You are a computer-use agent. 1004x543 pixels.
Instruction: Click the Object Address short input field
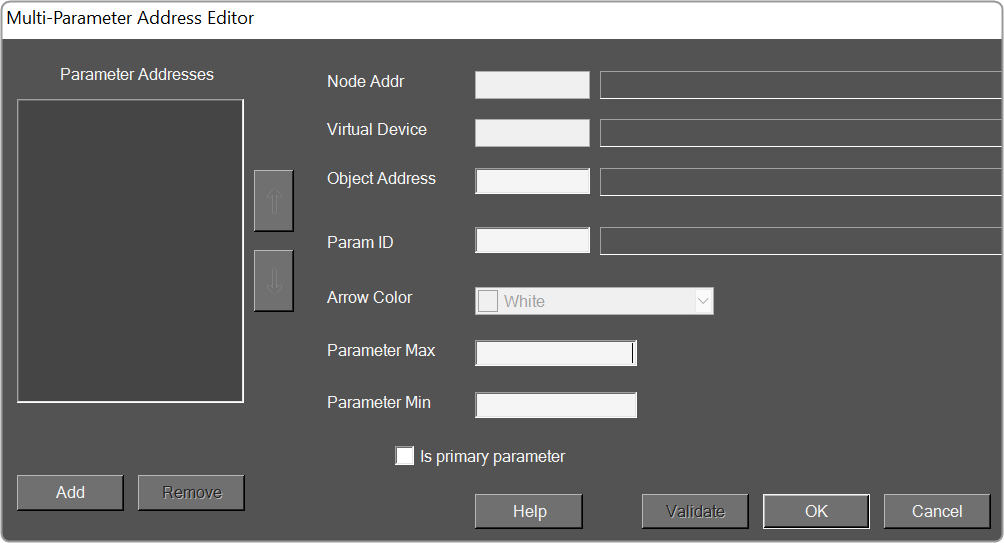coord(532,181)
